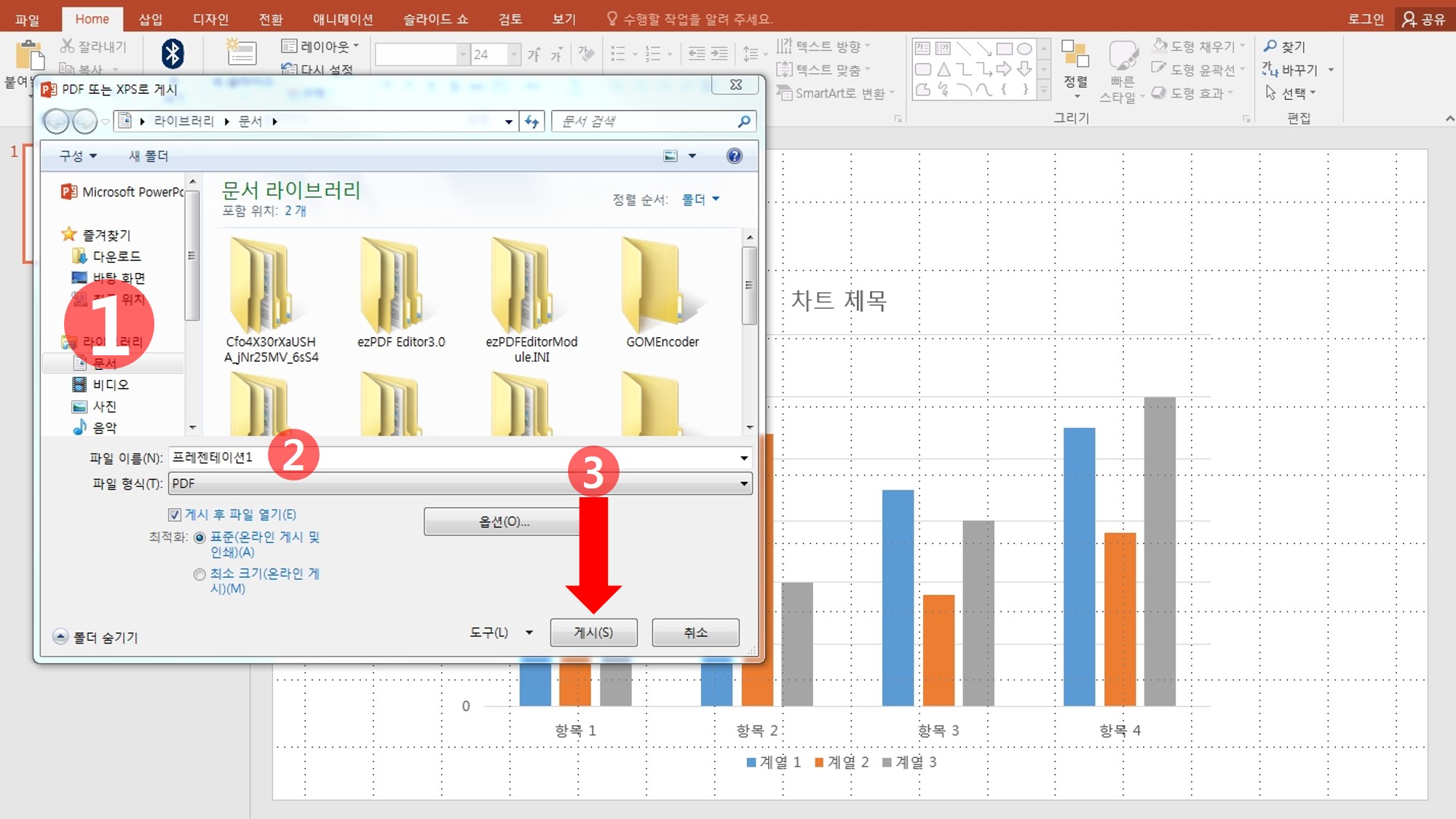Click the Find (찾기) magnifier icon
The width and height of the screenshot is (1456, 819).
[1271, 47]
